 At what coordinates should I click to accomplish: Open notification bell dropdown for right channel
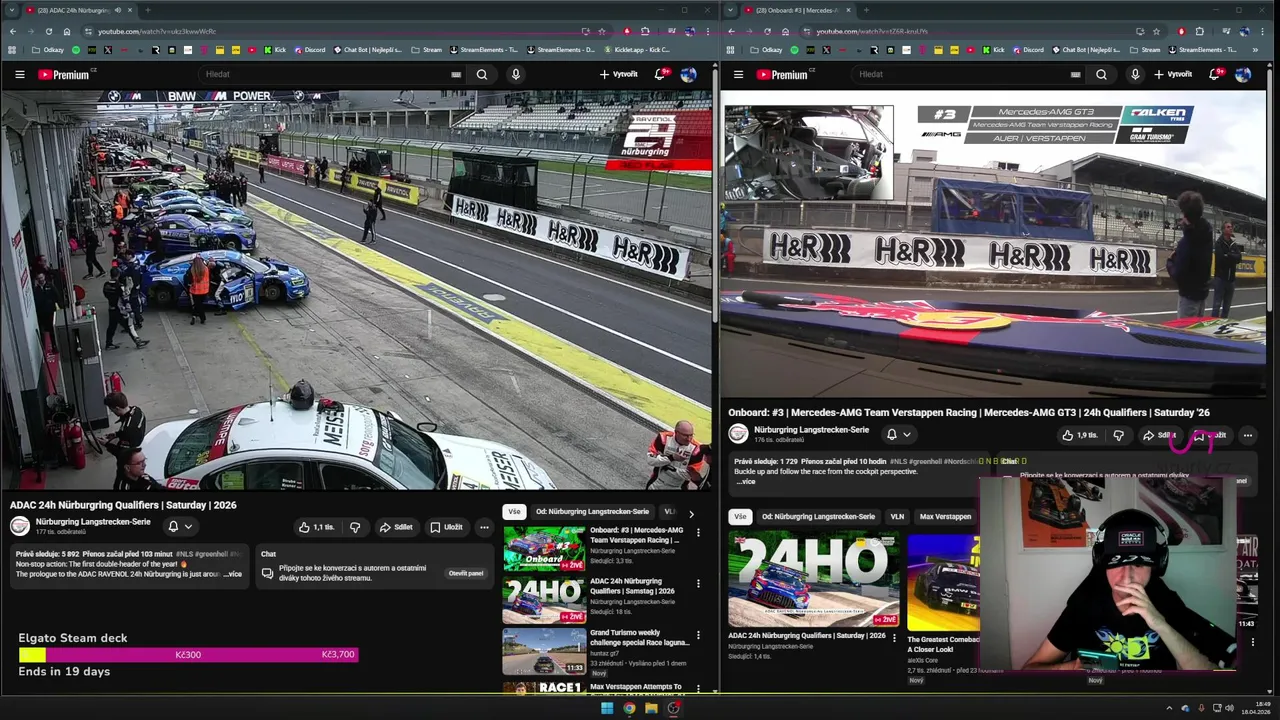pyautogui.click(x=899, y=434)
